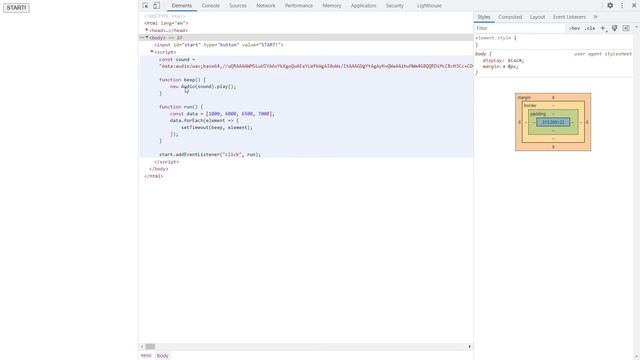Click the border label in box model
The width and height of the screenshot is (640, 360).
click(x=530, y=106)
